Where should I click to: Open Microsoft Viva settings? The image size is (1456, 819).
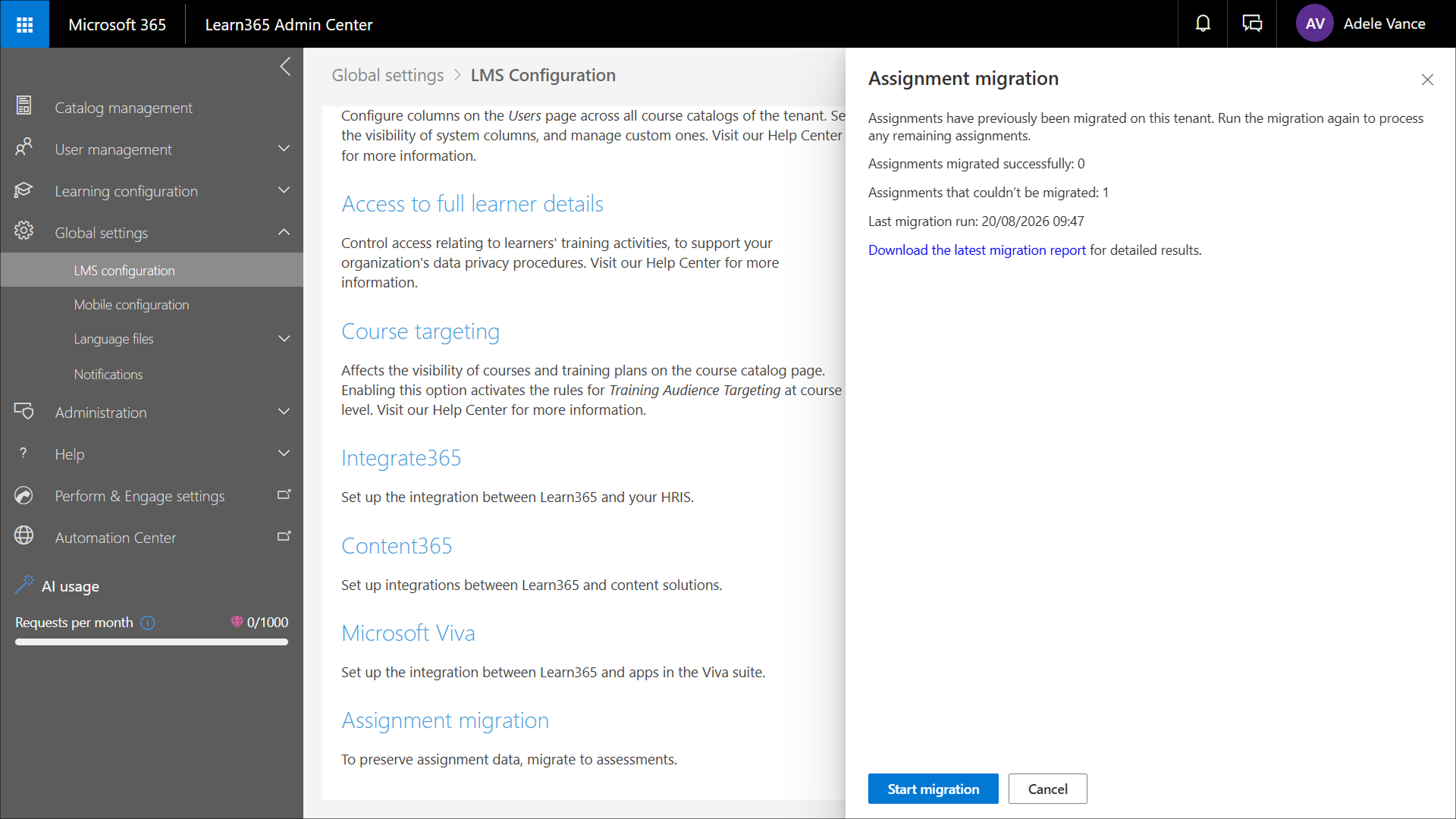pyautogui.click(x=408, y=633)
